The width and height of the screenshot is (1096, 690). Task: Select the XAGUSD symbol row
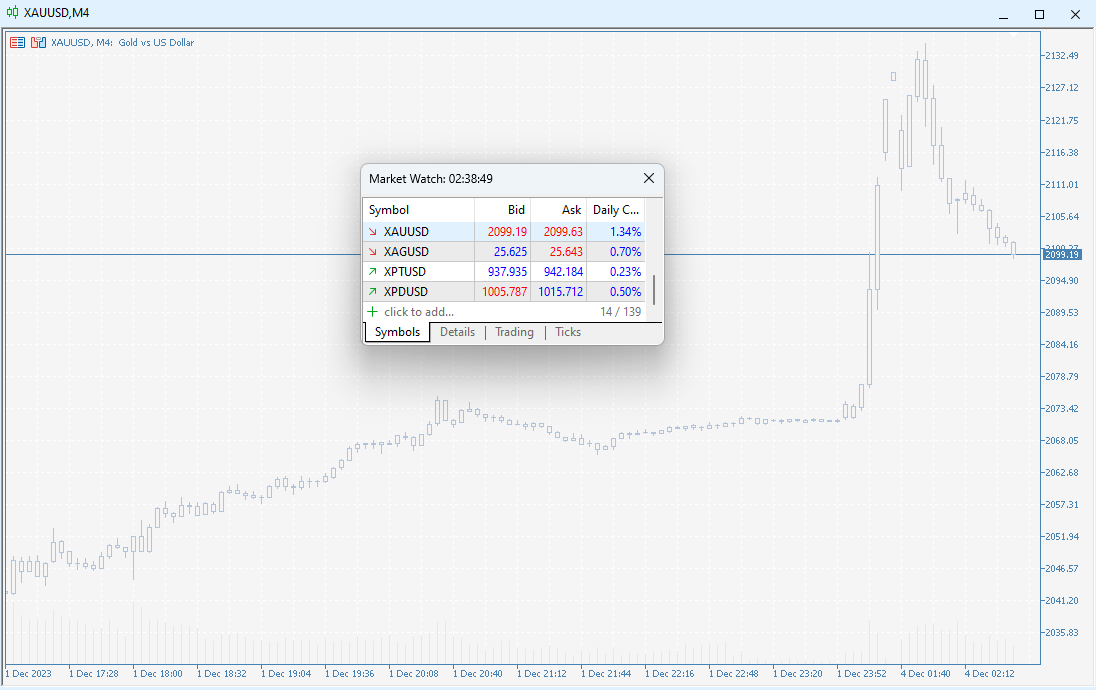pyautogui.click(x=504, y=252)
